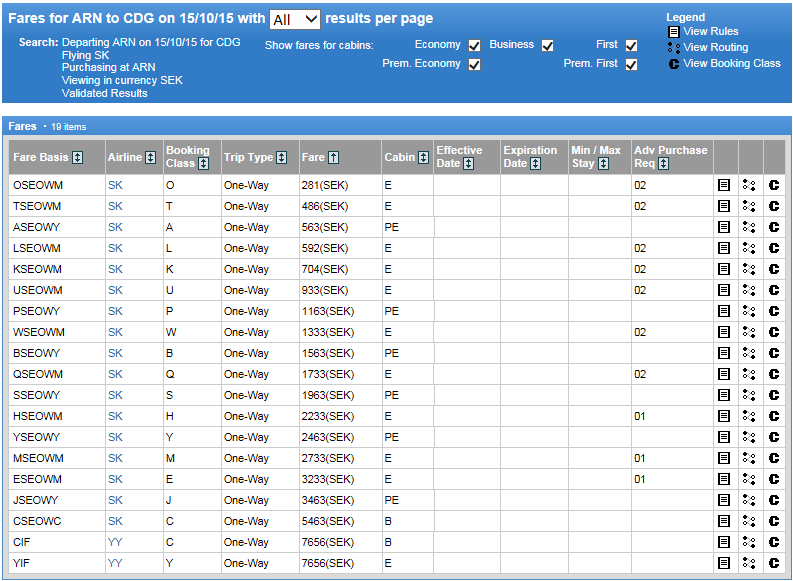Open rules icon for CSEOWC fare
This screenshot has width=793, height=581.
coord(724,521)
